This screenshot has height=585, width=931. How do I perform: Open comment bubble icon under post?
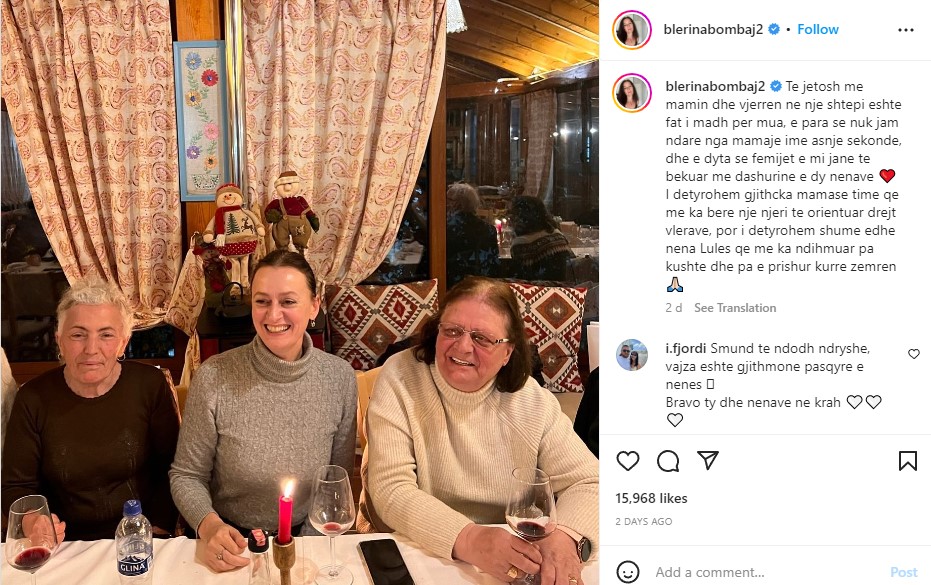[x=668, y=461]
